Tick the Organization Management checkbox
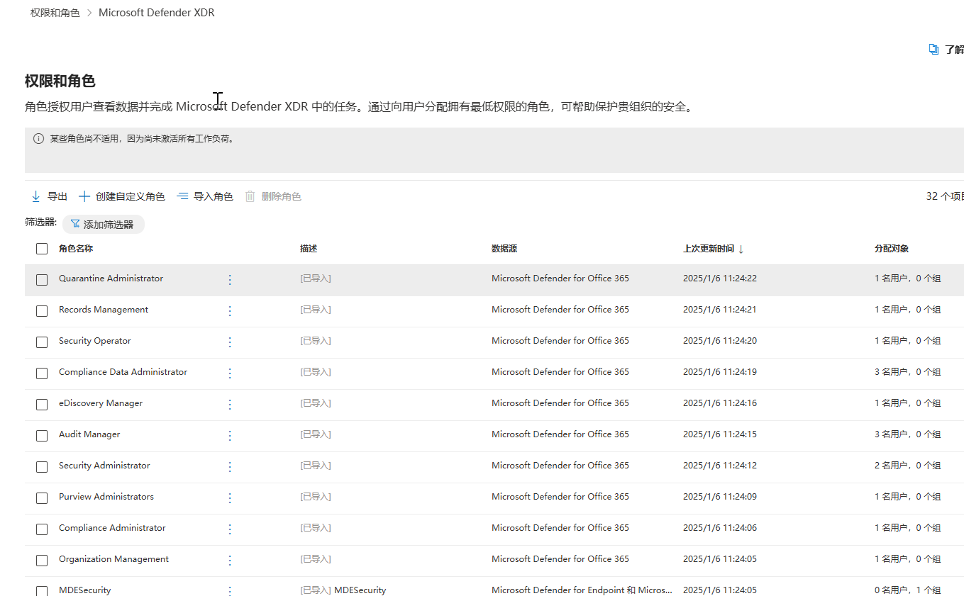The width and height of the screenshot is (964, 596). pos(42,560)
